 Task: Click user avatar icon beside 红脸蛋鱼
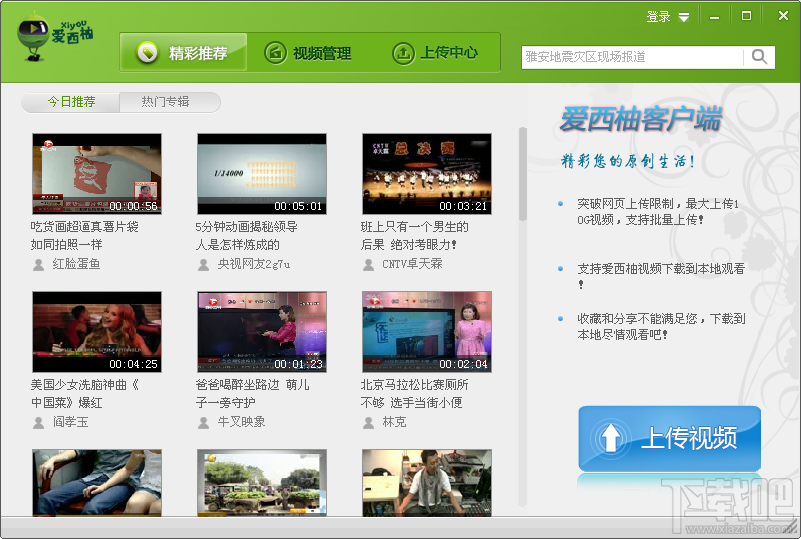pos(38,265)
